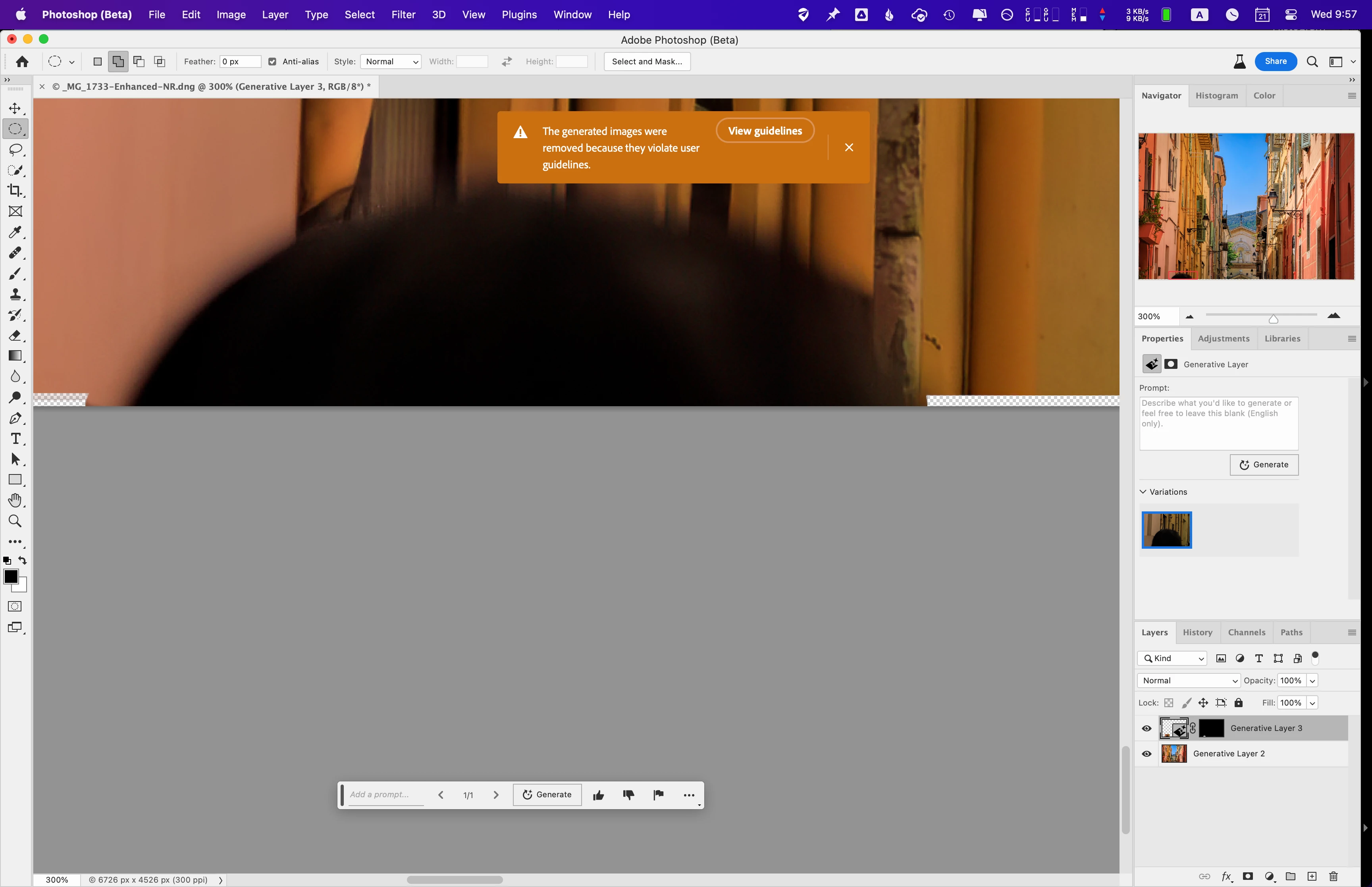Select the Clone Stamp tool
The width and height of the screenshot is (1372, 887).
point(15,294)
